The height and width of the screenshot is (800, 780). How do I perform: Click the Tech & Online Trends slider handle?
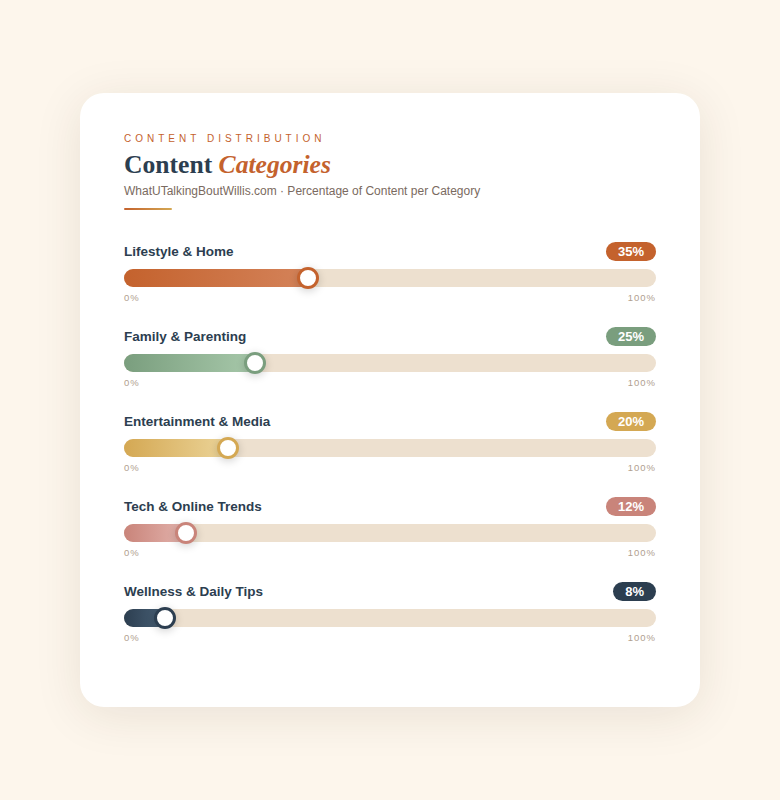[186, 533]
